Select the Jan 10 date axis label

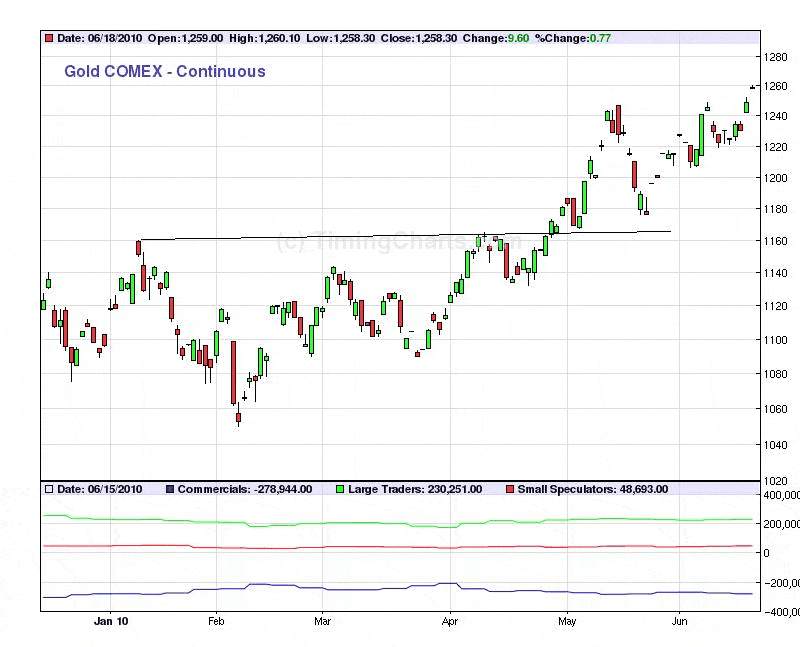[x=110, y=621]
